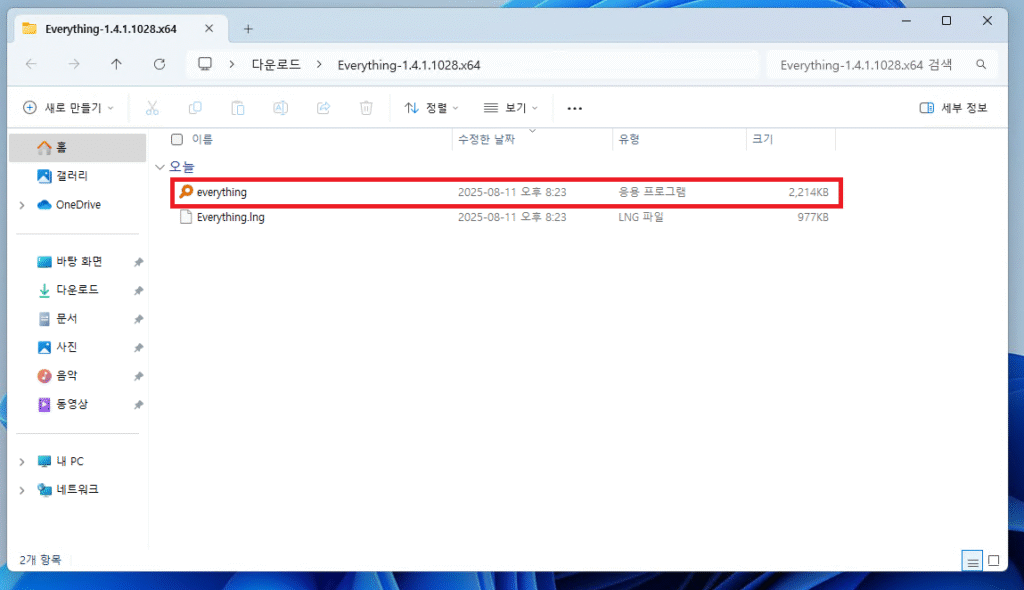Select the everything file name
1024x590 pixels.
click(221, 192)
